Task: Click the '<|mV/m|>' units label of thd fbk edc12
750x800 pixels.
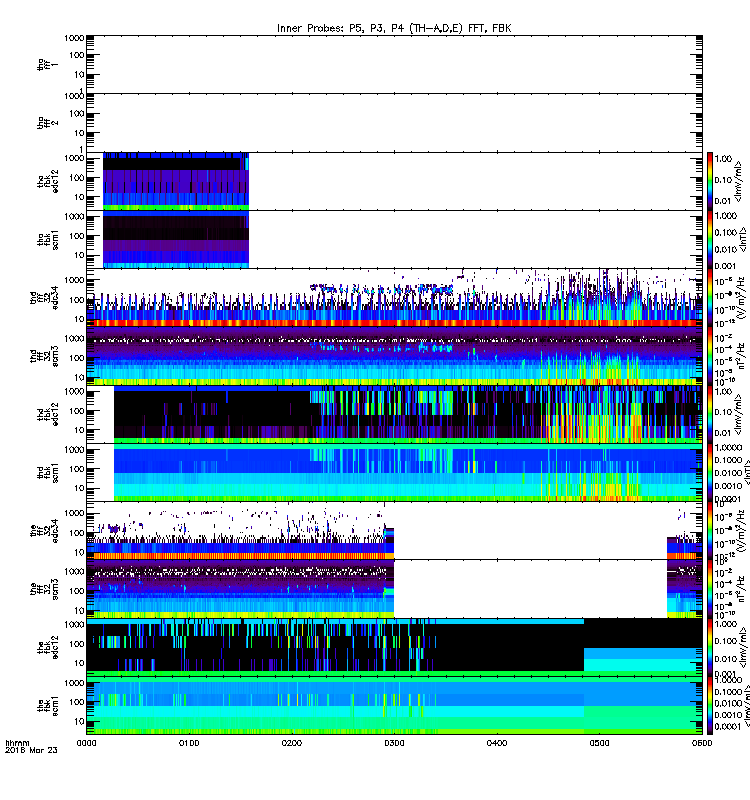Action: click(738, 414)
